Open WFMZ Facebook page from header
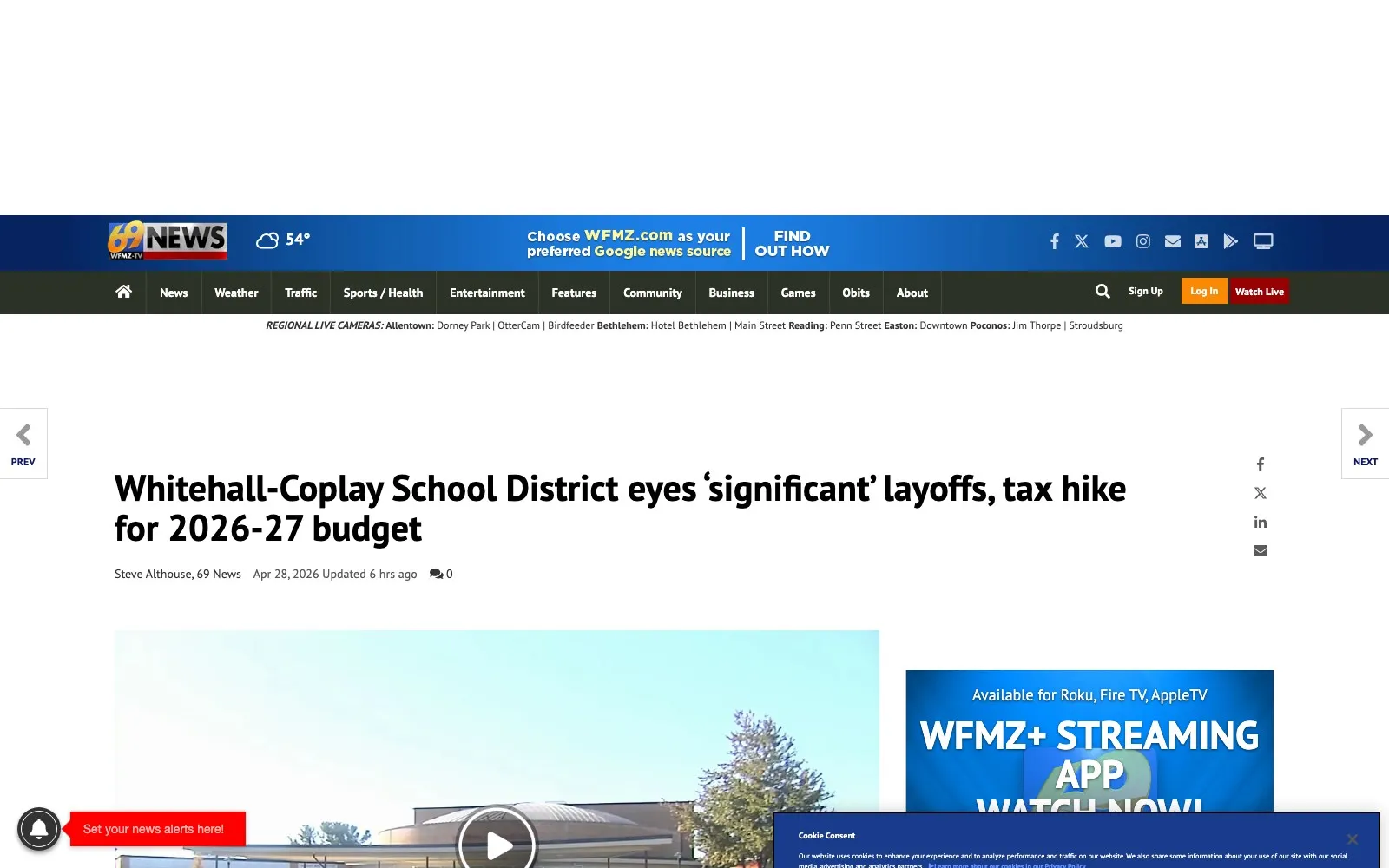Viewport: 1389px width, 868px height. pos(1054,241)
